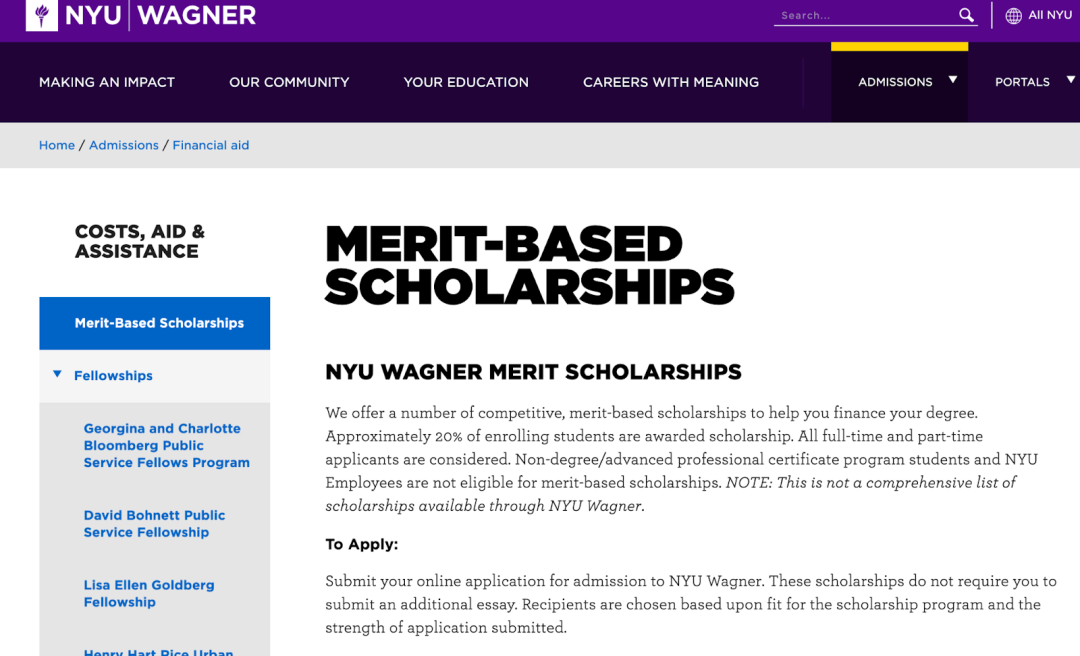The image size is (1080, 656).
Task: Click into the Search text field
Action: point(865,15)
